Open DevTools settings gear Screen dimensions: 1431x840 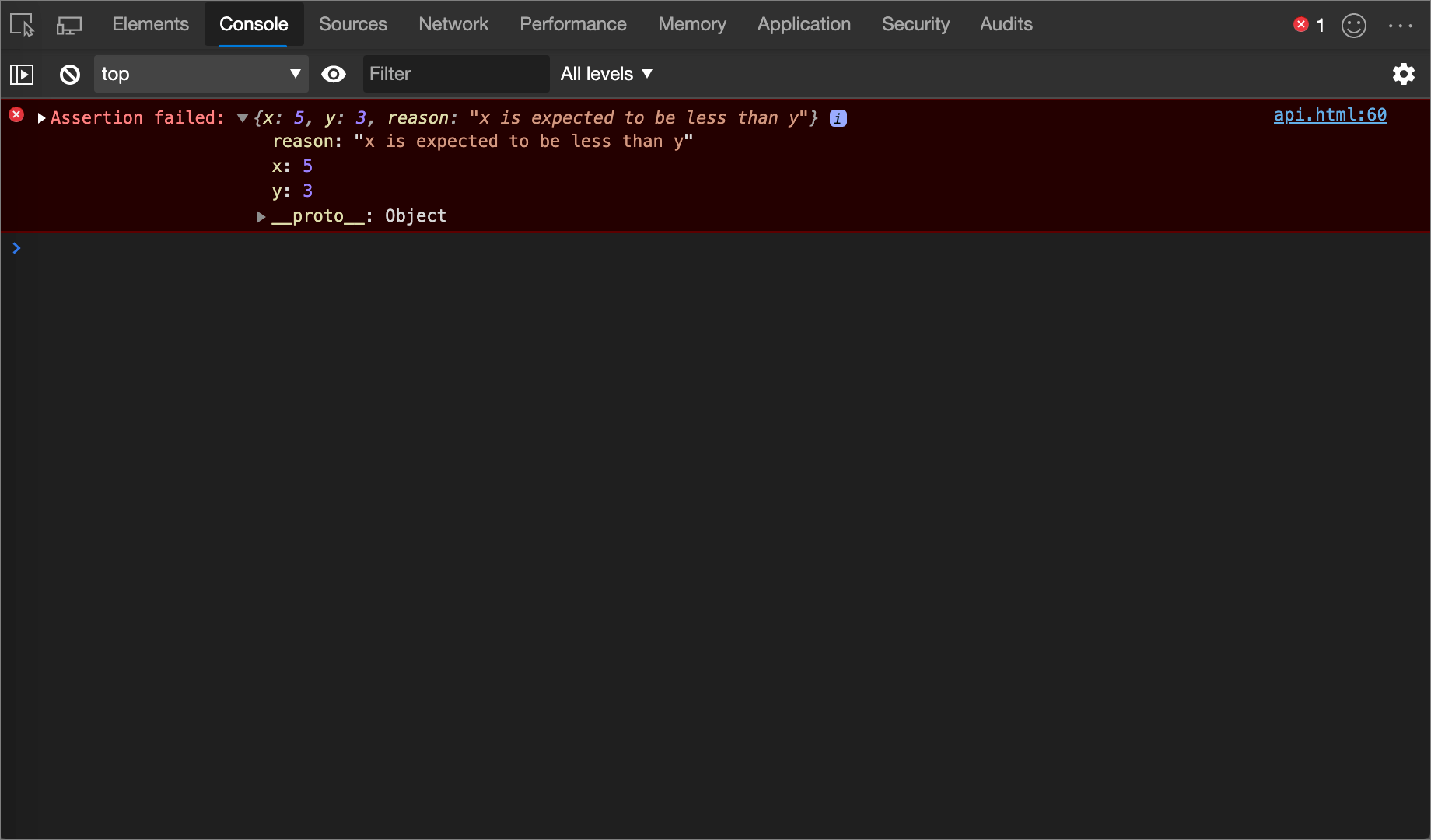1404,74
